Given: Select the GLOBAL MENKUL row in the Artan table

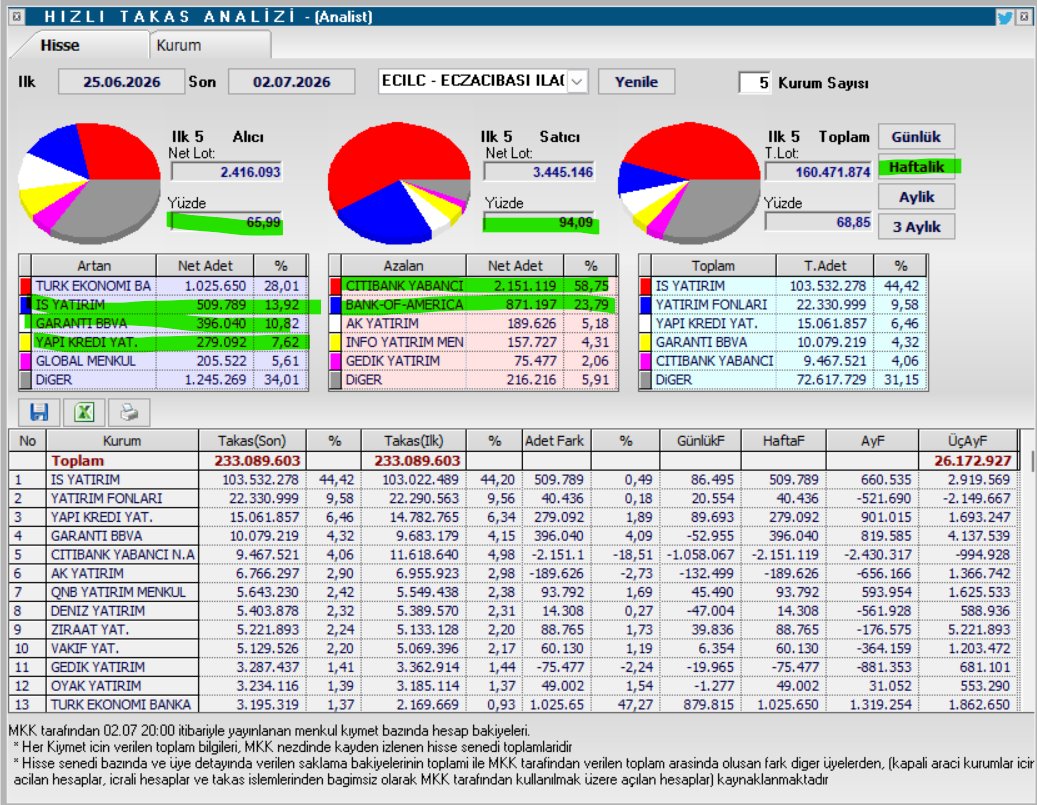Looking at the screenshot, I should pos(163,360).
